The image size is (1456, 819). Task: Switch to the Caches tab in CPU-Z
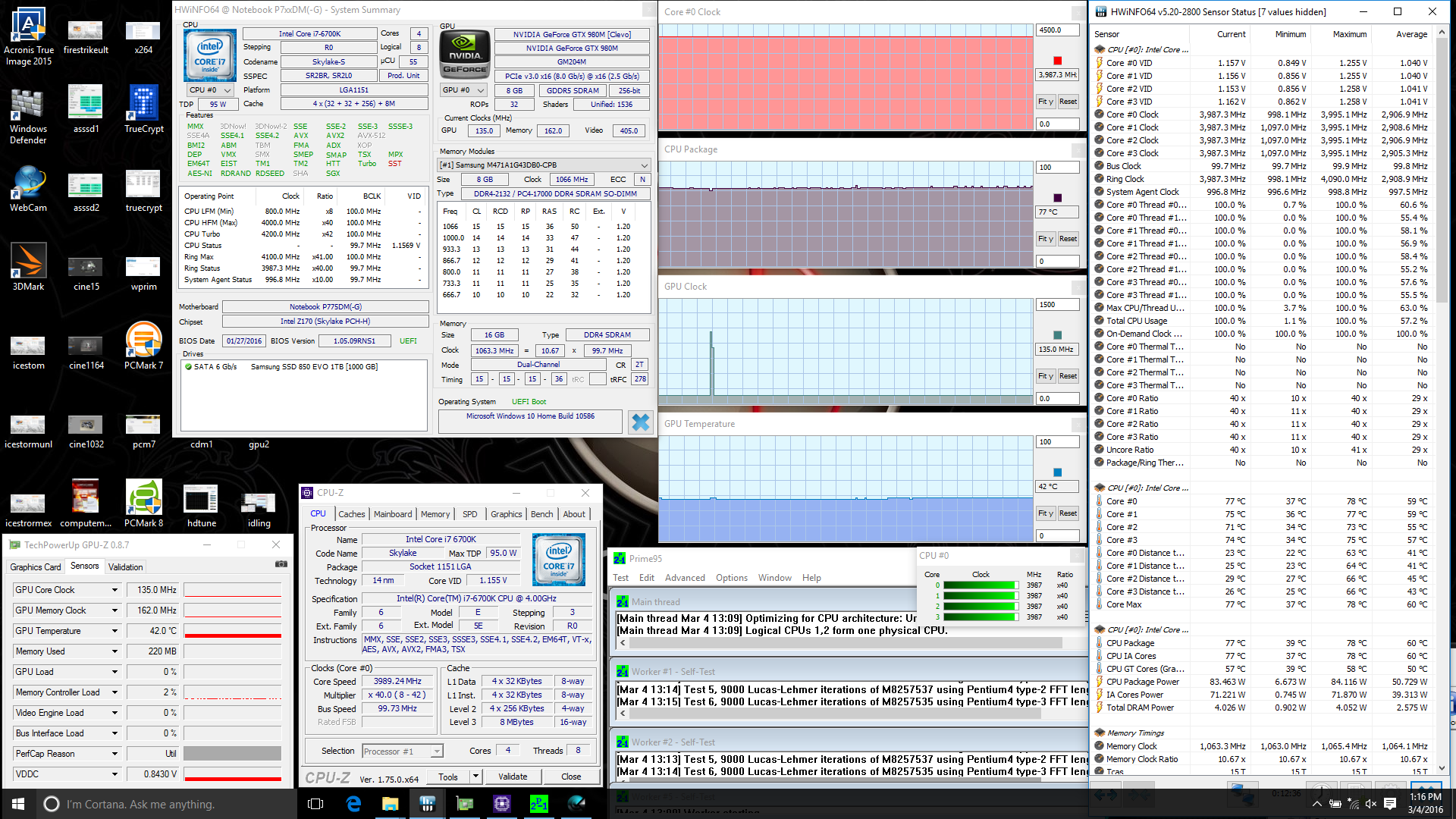pos(351,514)
